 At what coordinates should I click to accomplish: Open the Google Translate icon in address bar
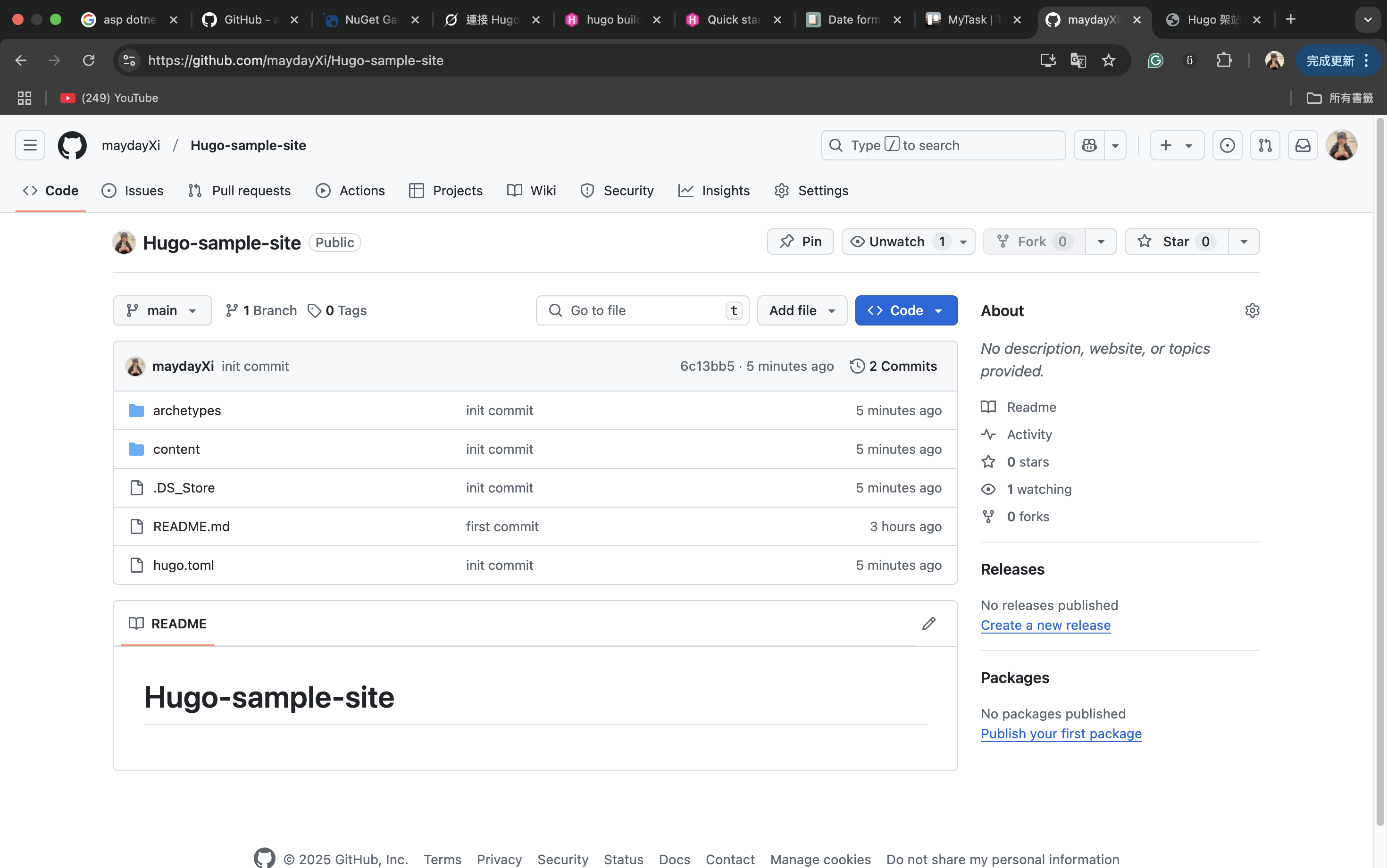[1078, 60]
